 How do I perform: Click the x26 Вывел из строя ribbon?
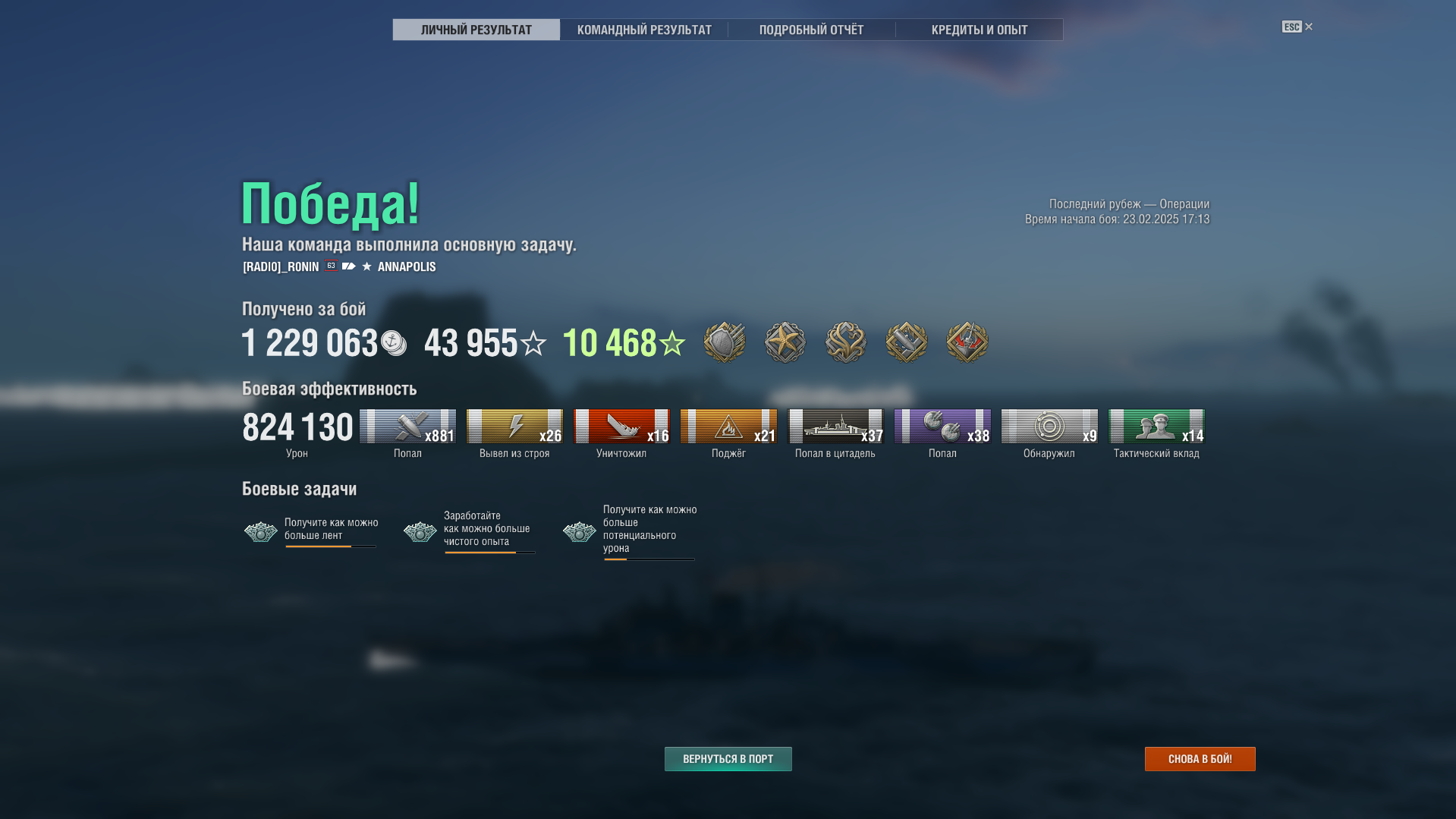coord(514,426)
